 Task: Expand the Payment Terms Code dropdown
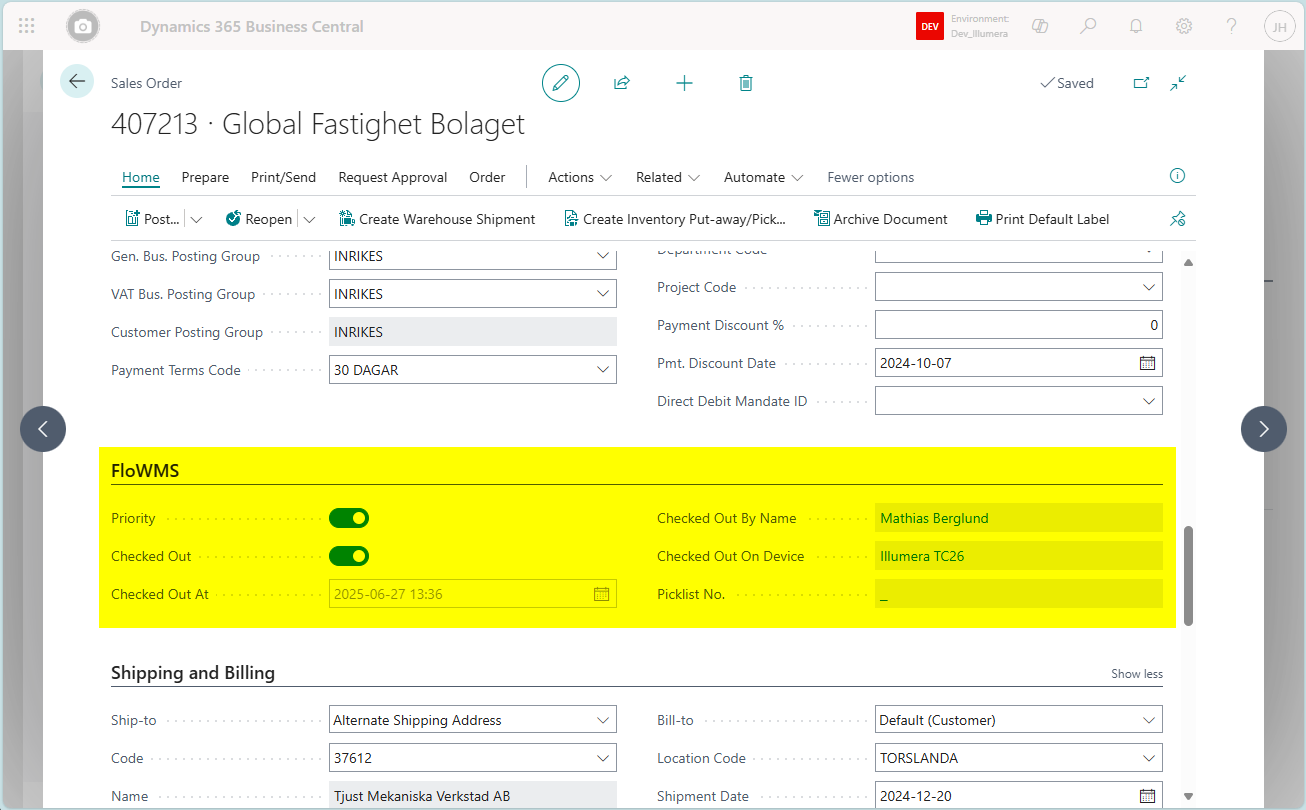[603, 370]
